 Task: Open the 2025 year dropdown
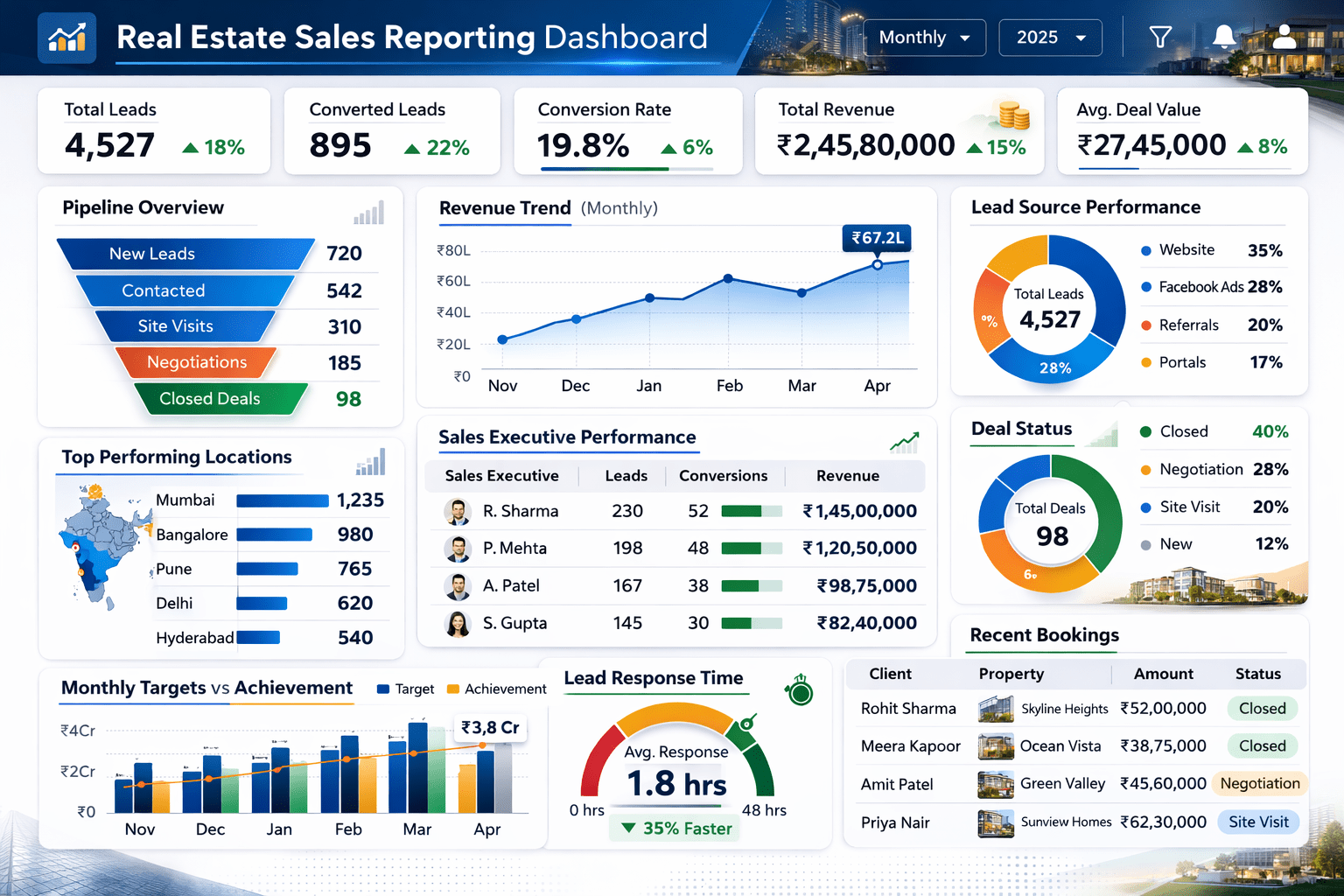pos(1050,37)
